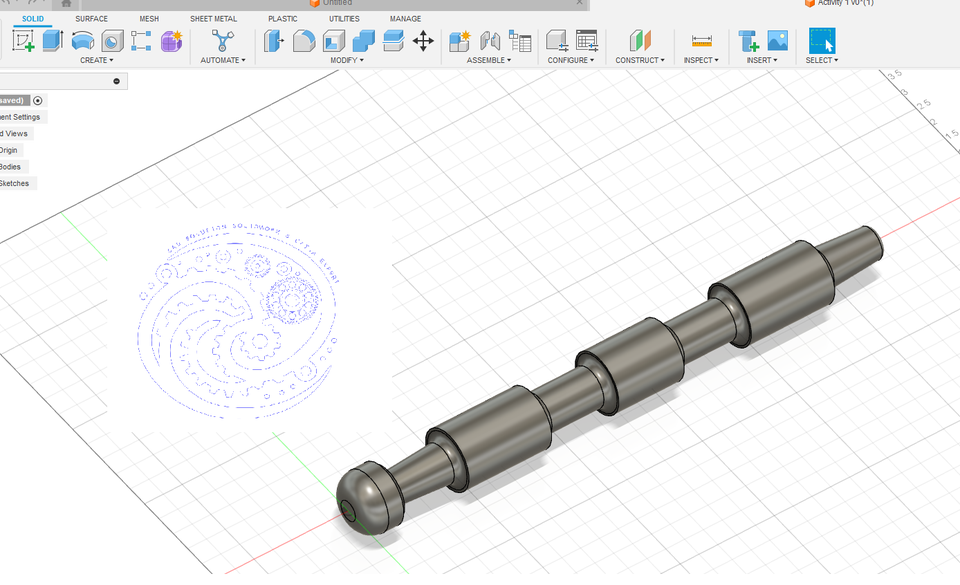Open the Create dropdown menu
This screenshot has height=585, width=960.
coord(97,60)
